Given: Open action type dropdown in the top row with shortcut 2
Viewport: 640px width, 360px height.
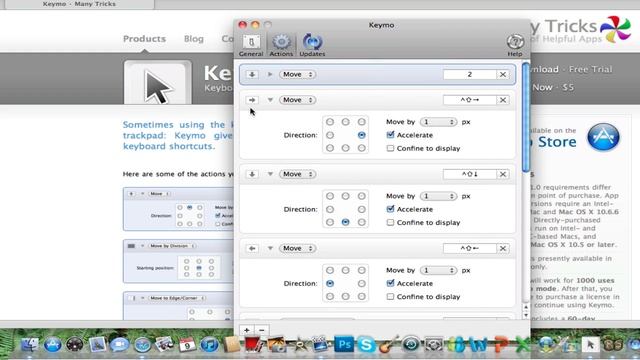Looking at the screenshot, I should [298, 74].
